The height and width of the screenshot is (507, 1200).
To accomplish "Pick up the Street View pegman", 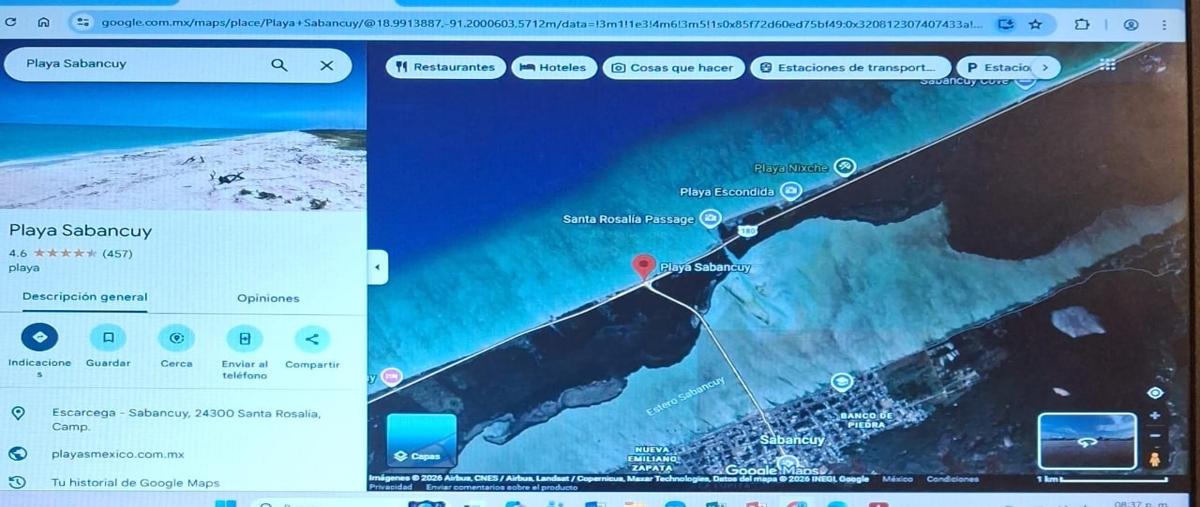I will [1155, 460].
